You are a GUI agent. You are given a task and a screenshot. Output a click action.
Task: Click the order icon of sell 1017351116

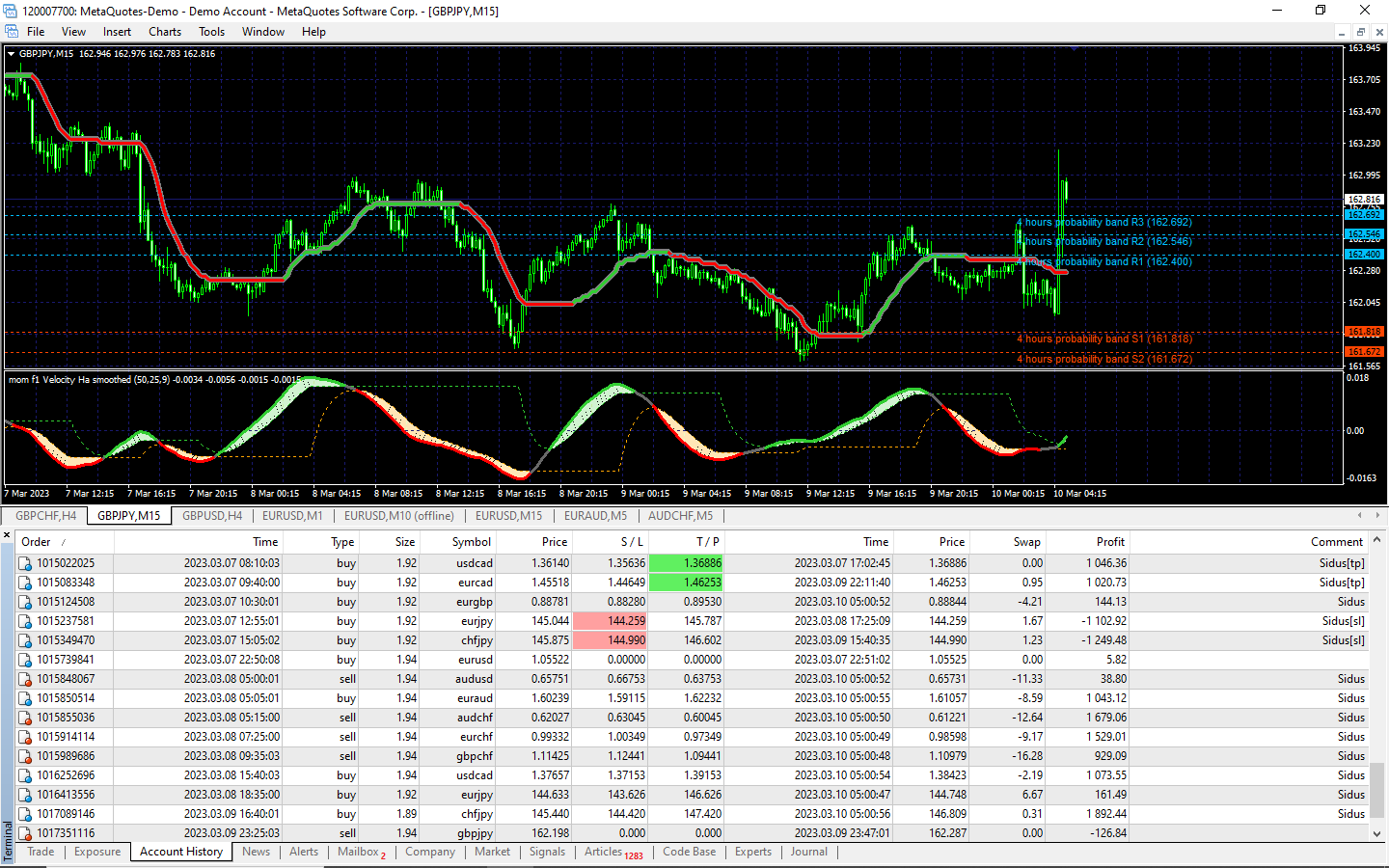26,833
